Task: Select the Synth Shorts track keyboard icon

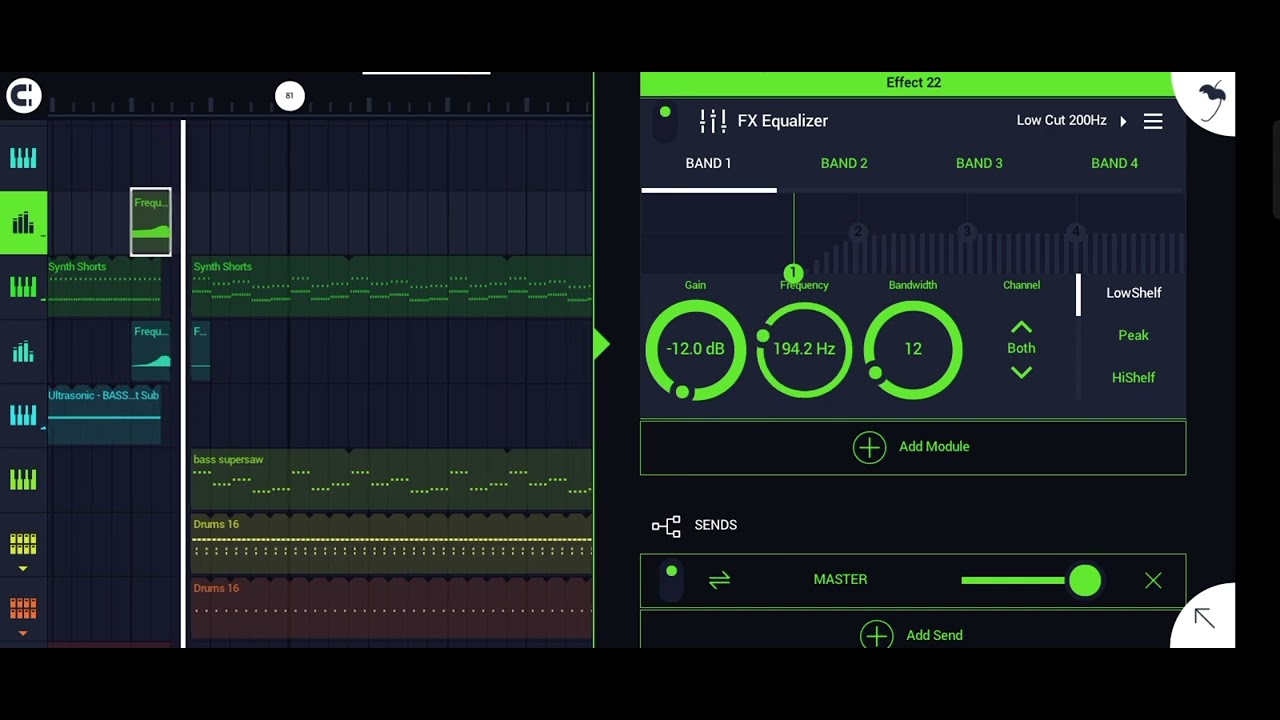Action: [23, 287]
